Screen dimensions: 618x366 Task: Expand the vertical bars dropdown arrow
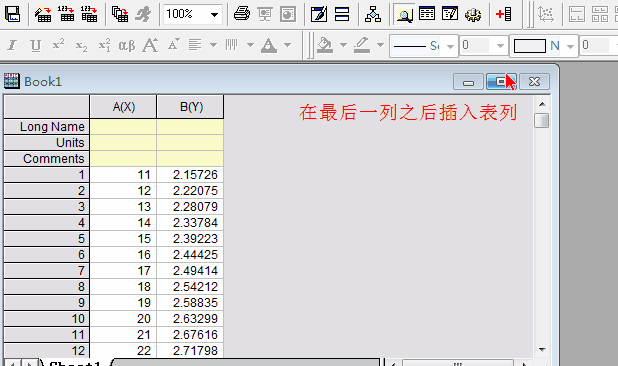point(250,45)
